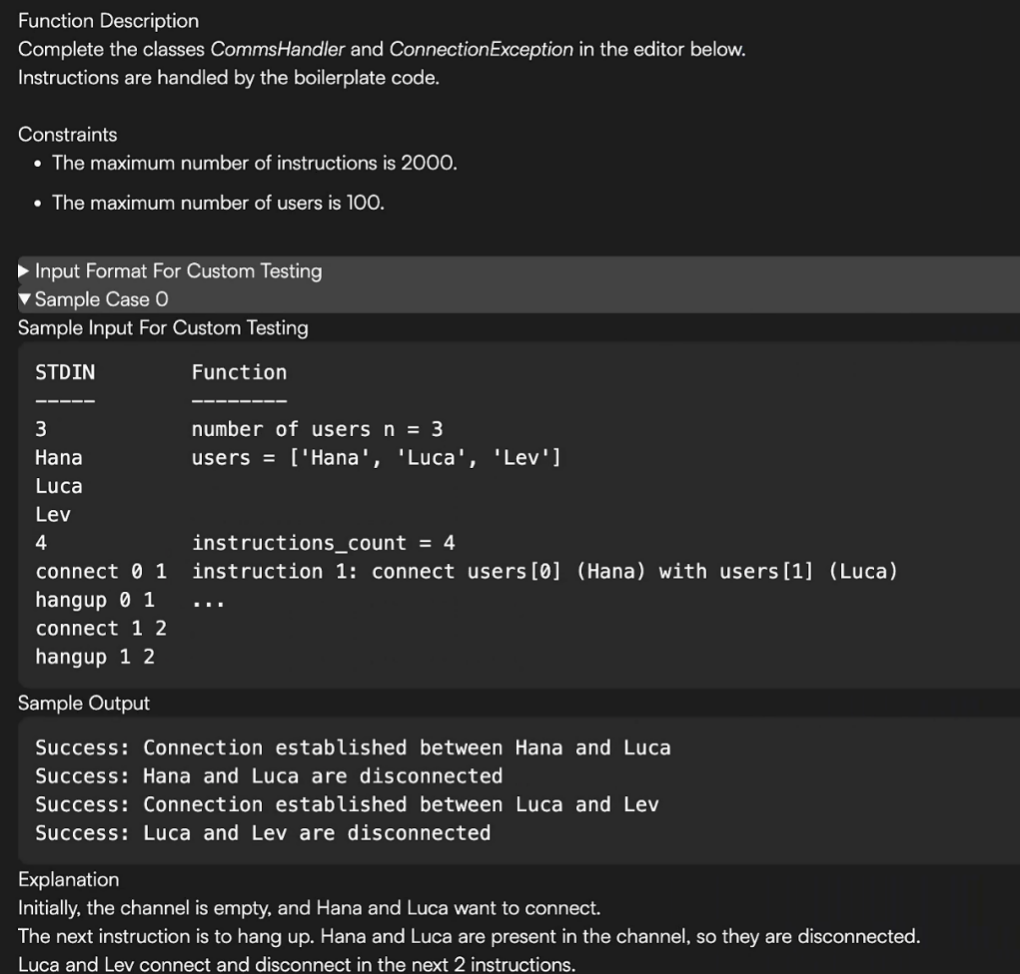Click the first Success output line for Hana and Luca
Image resolution: width=1020 pixels, height=974 pixels.
(353, 748)
